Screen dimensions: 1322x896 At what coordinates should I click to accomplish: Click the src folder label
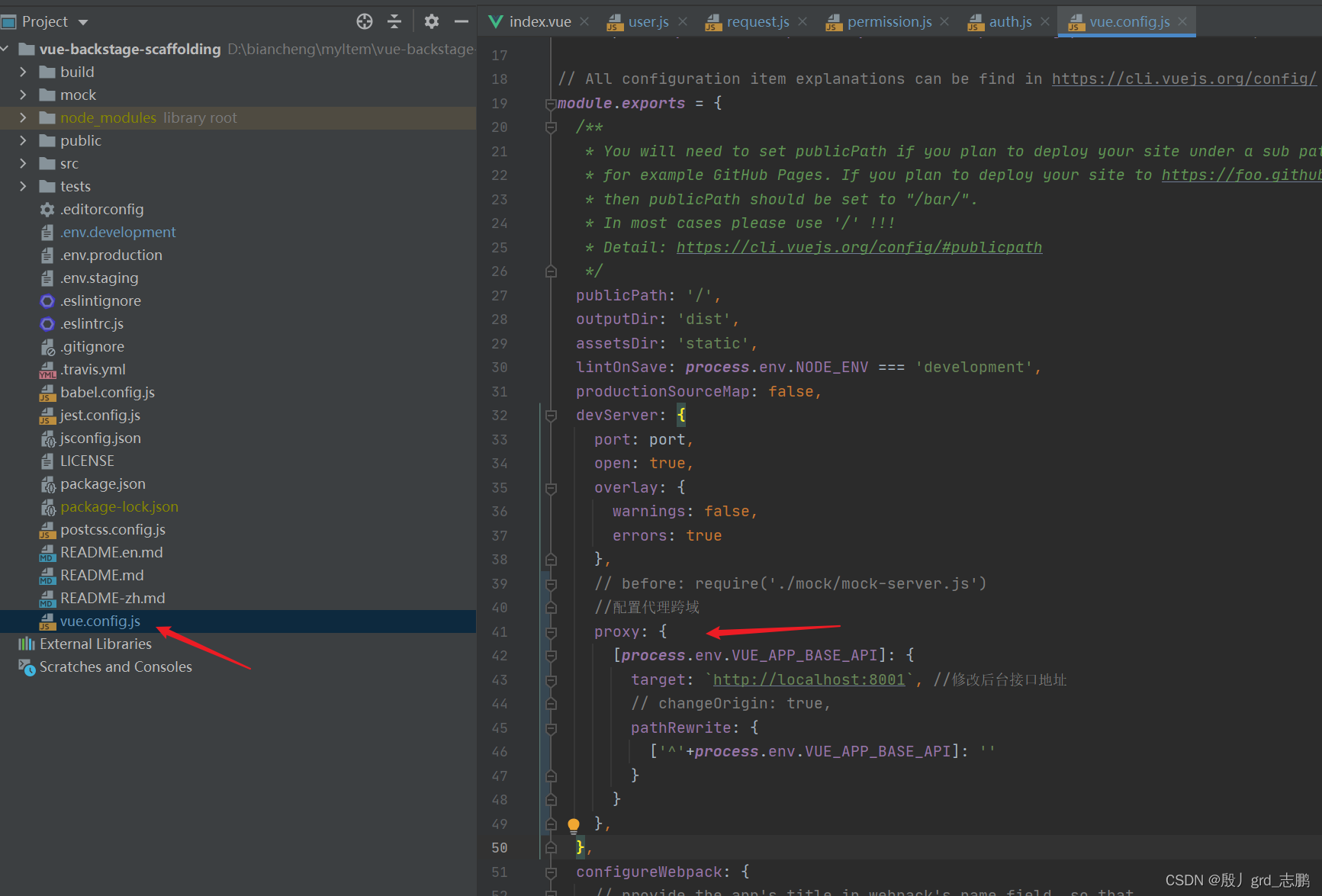click(69, 163)
